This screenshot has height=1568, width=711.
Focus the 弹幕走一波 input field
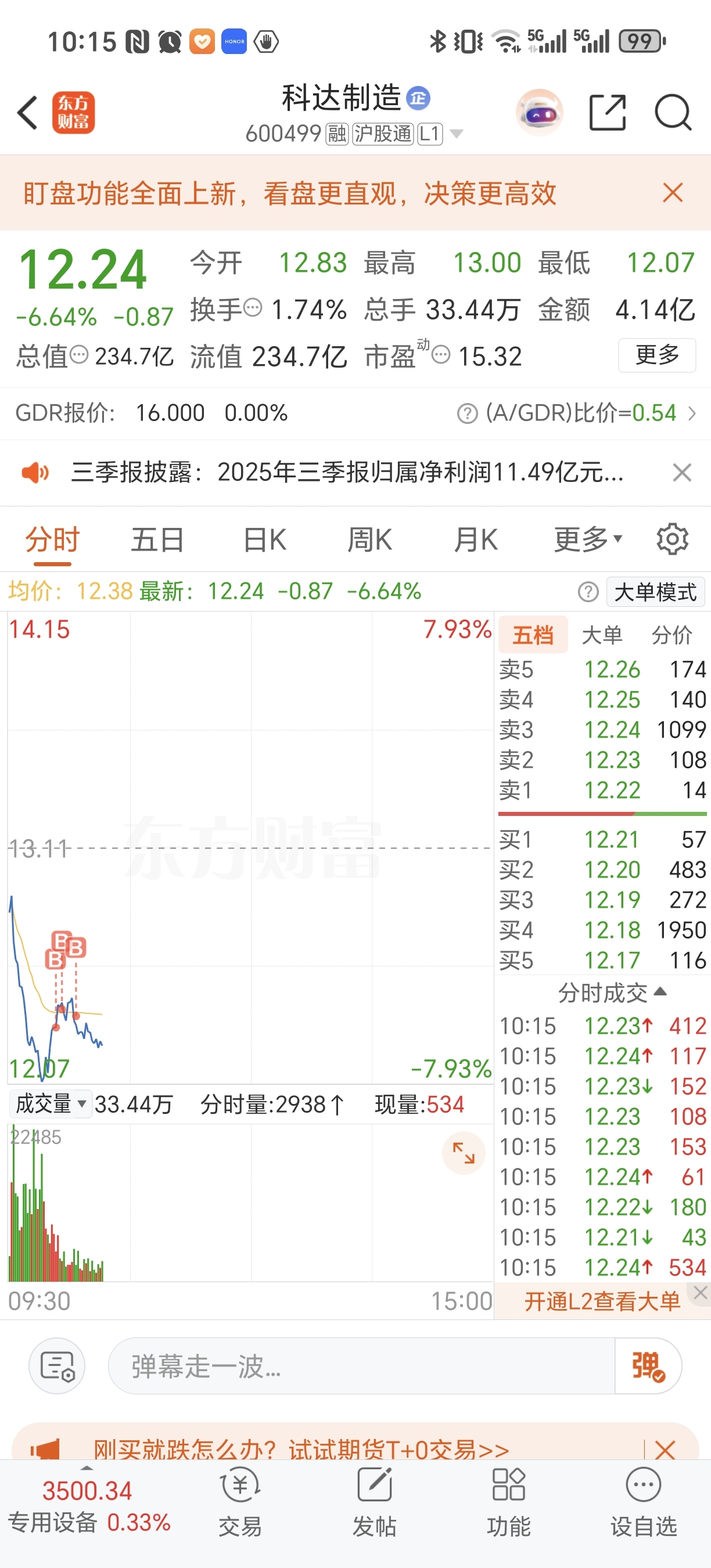click(361, 1366)
